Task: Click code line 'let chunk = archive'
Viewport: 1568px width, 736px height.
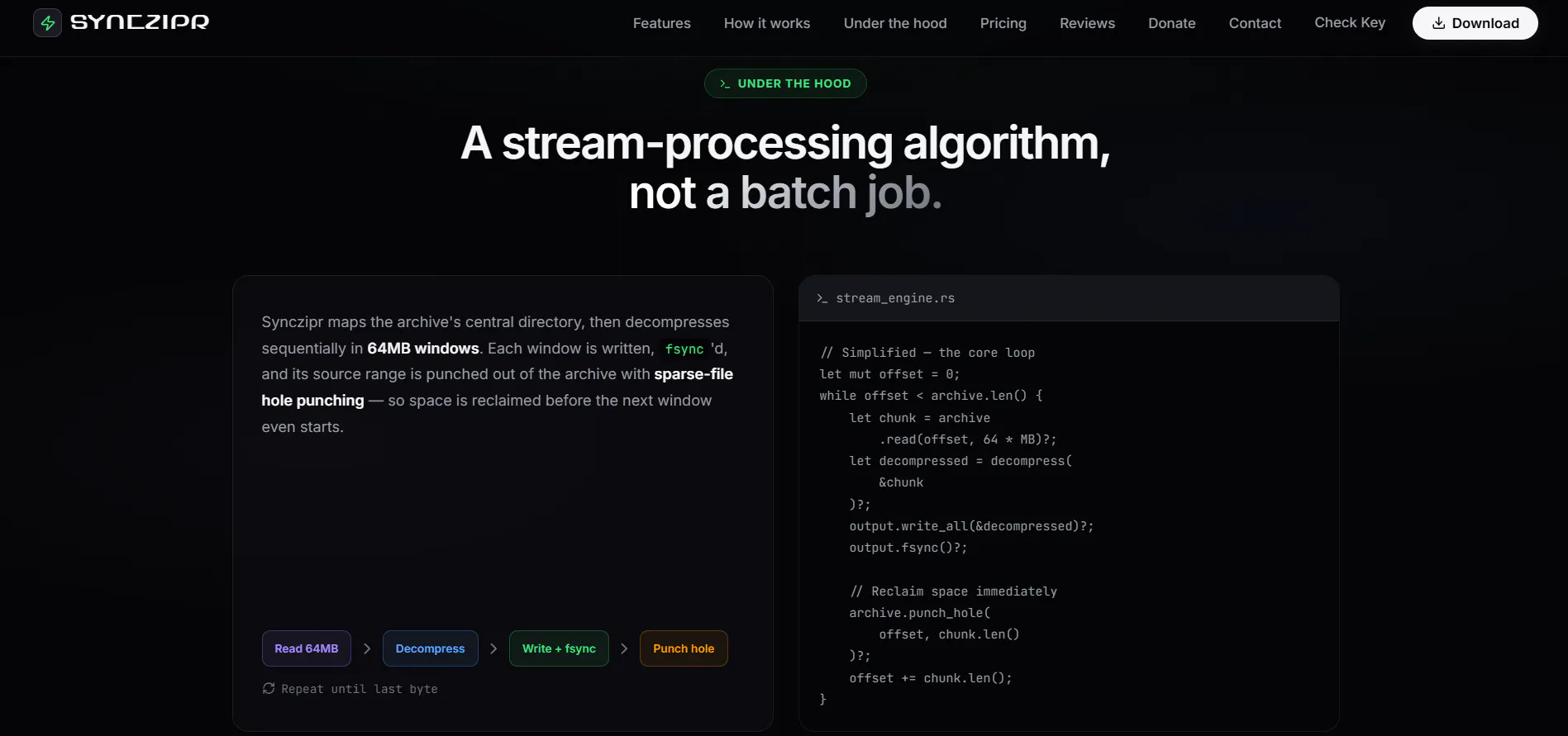Action: [919, 418]
